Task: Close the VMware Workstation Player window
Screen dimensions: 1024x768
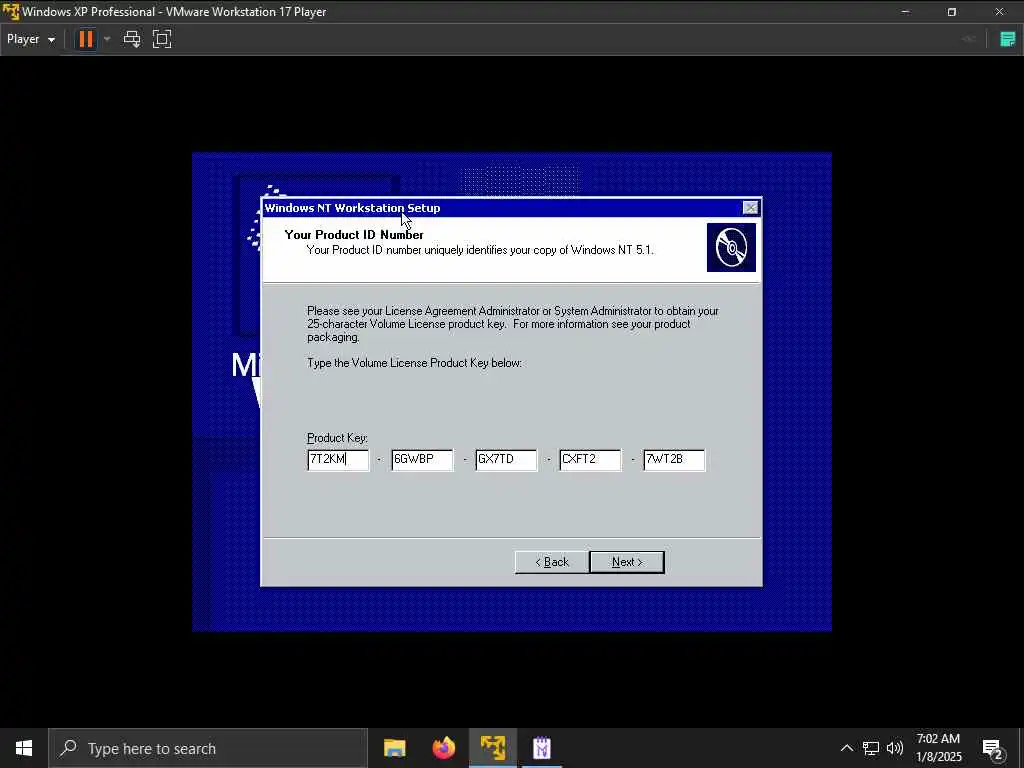Action: [x=1000, y=12]
